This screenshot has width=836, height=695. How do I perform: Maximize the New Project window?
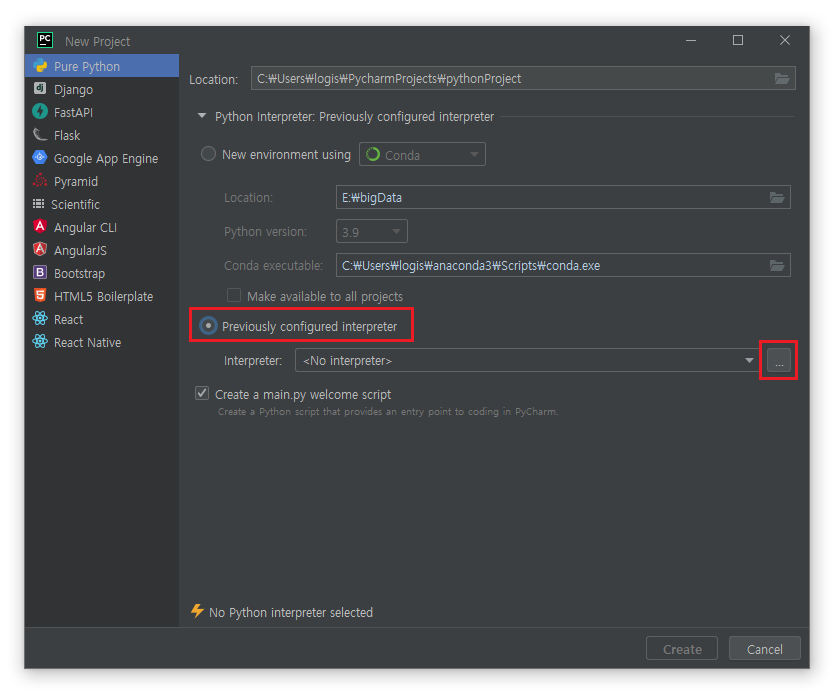[738, 41]
